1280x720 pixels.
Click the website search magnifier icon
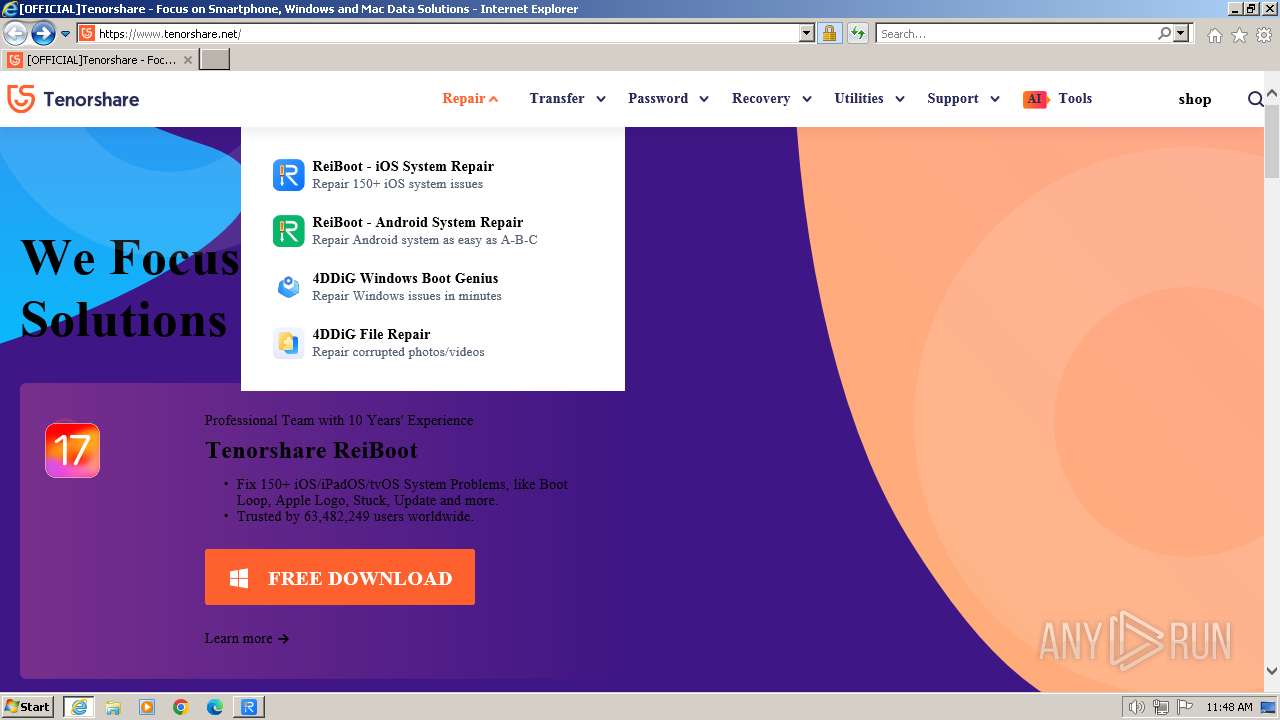coord(1256,99)
